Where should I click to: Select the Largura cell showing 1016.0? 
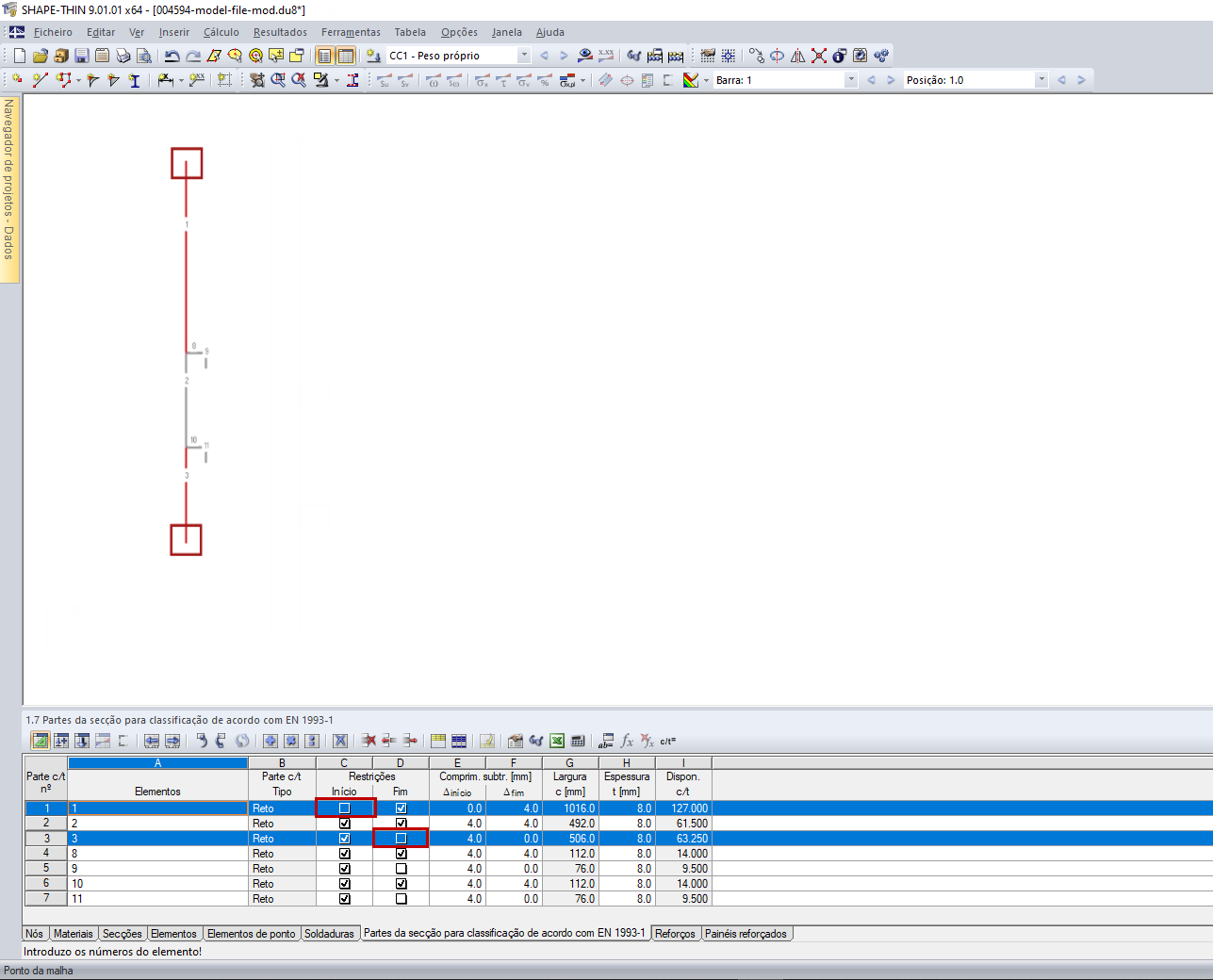(570, 808)
